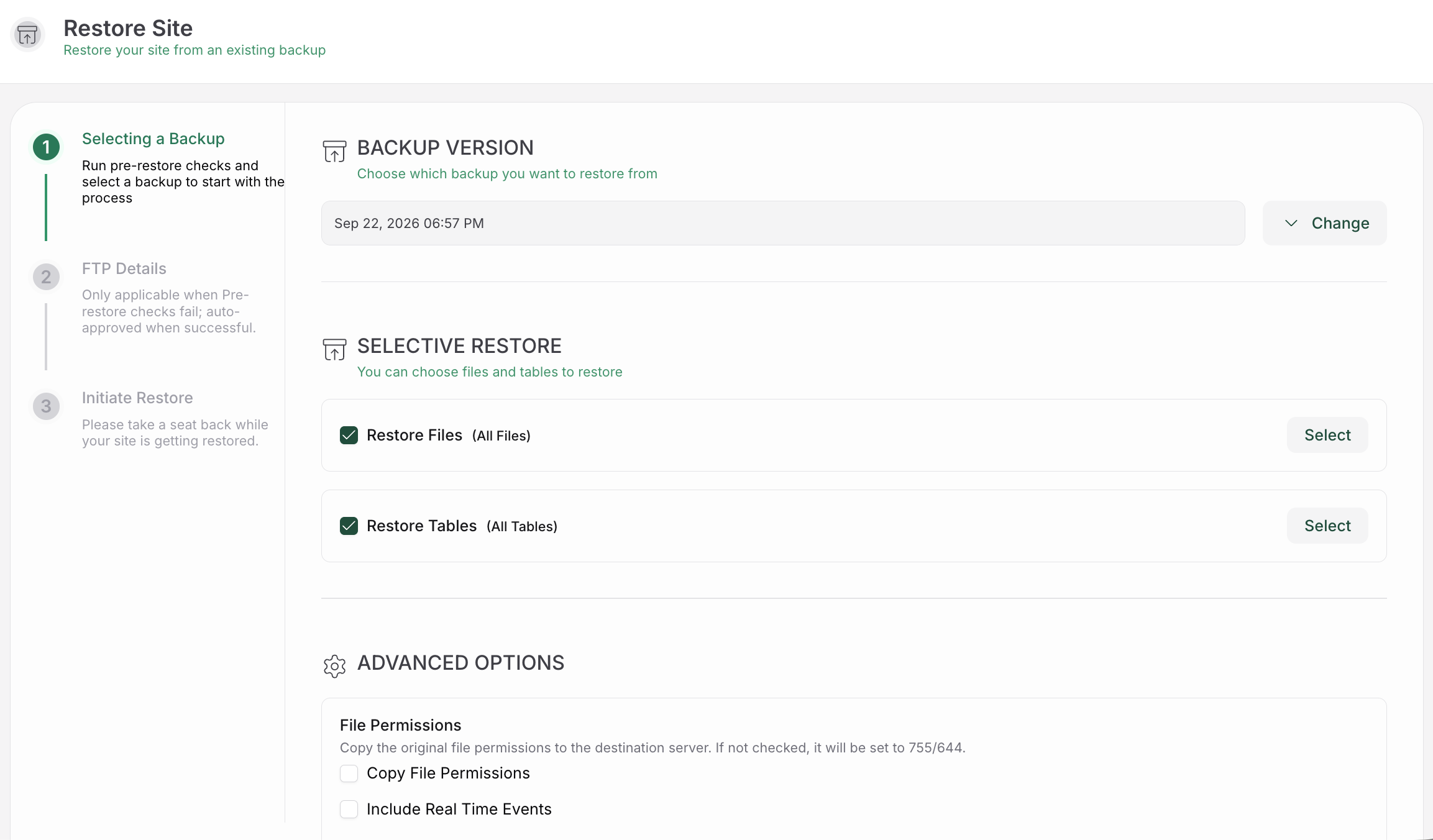Click 'Choose which backup you want to restore from'
Image resolution: width=1433 pixels, height=840 pixels.
[507, 174]
